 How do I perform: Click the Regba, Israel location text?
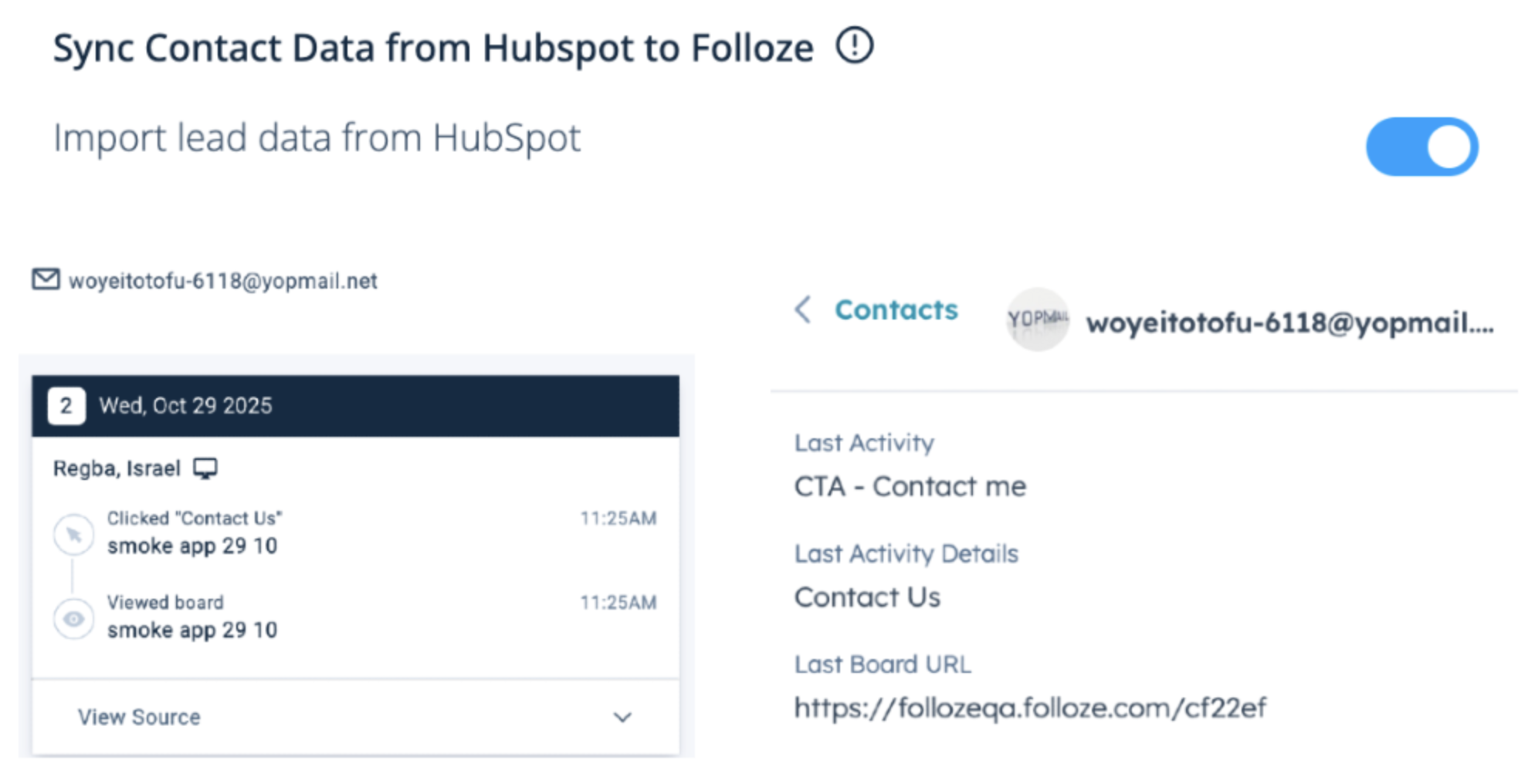click(x=117, y=468)
